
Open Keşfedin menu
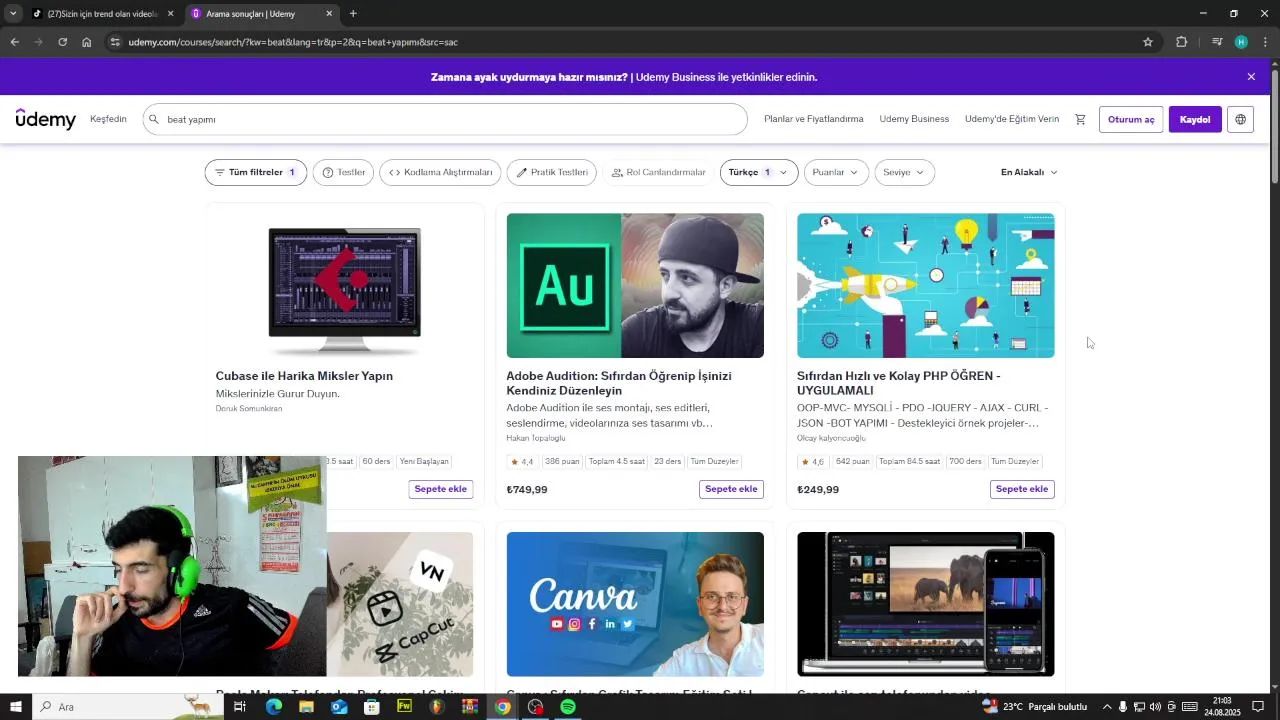[x=108, y=119]
